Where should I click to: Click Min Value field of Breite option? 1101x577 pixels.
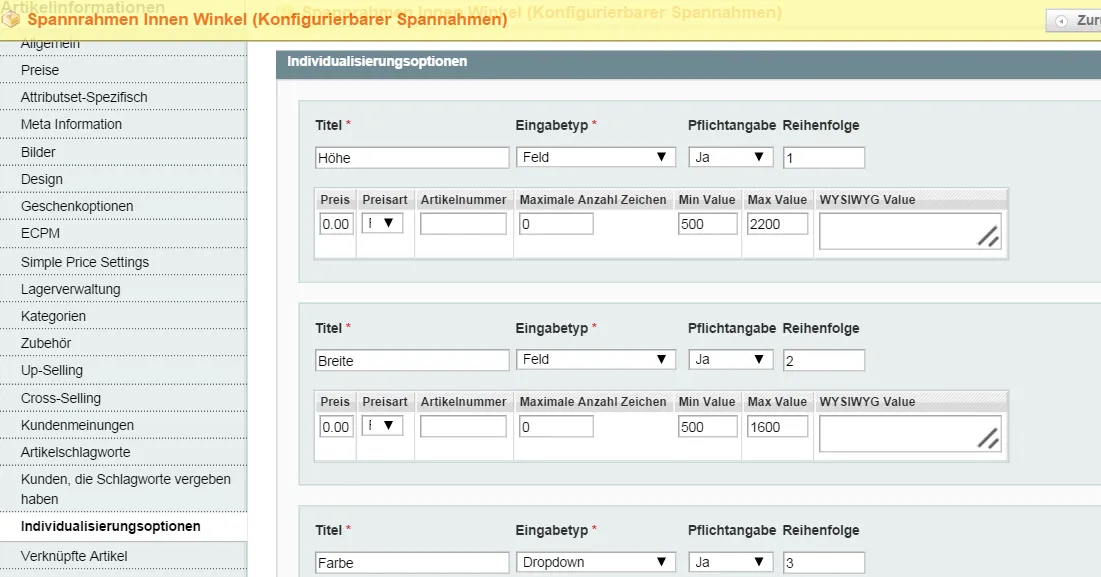coord(707,427)
